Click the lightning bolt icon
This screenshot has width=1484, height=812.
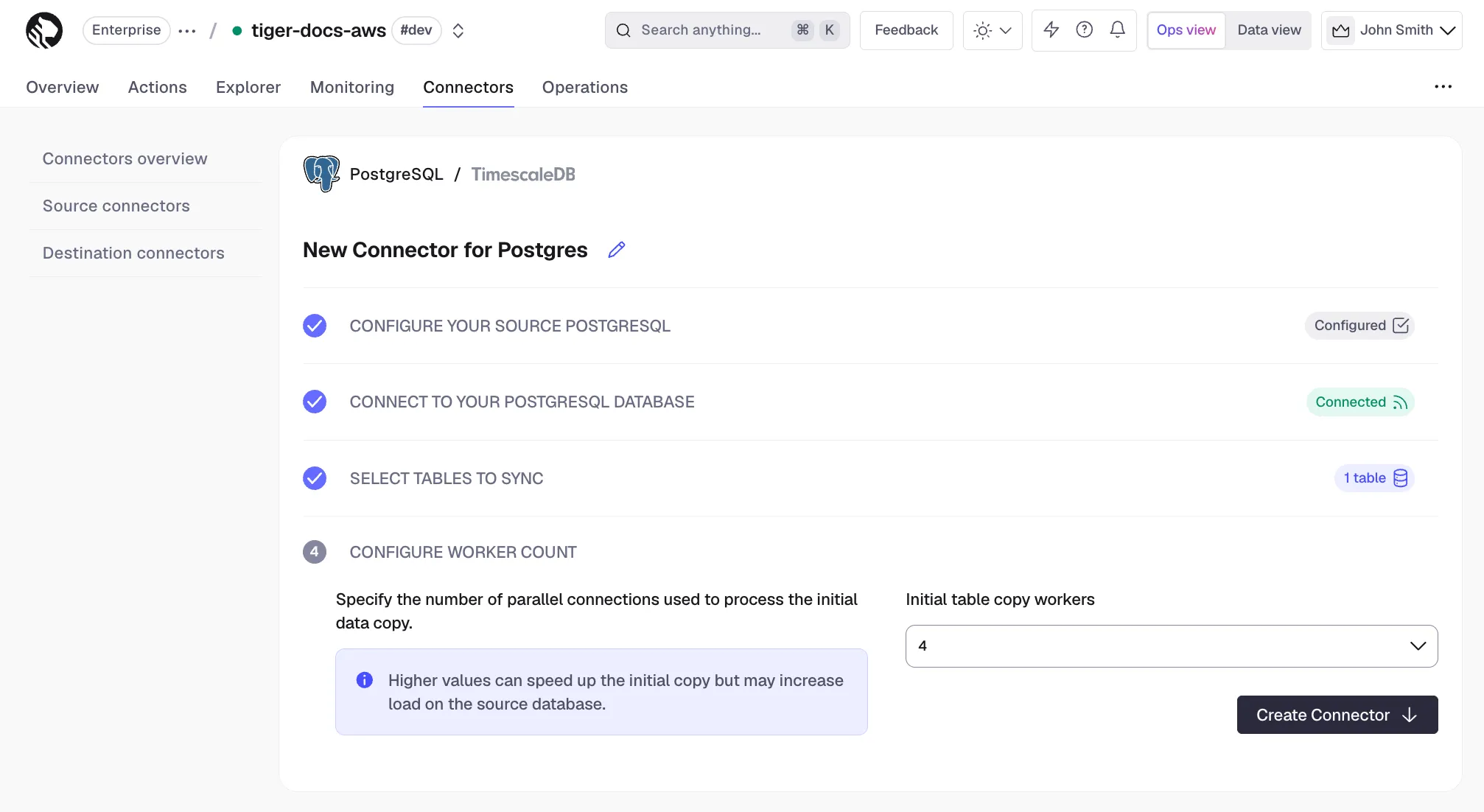(x=1051, y=29)
